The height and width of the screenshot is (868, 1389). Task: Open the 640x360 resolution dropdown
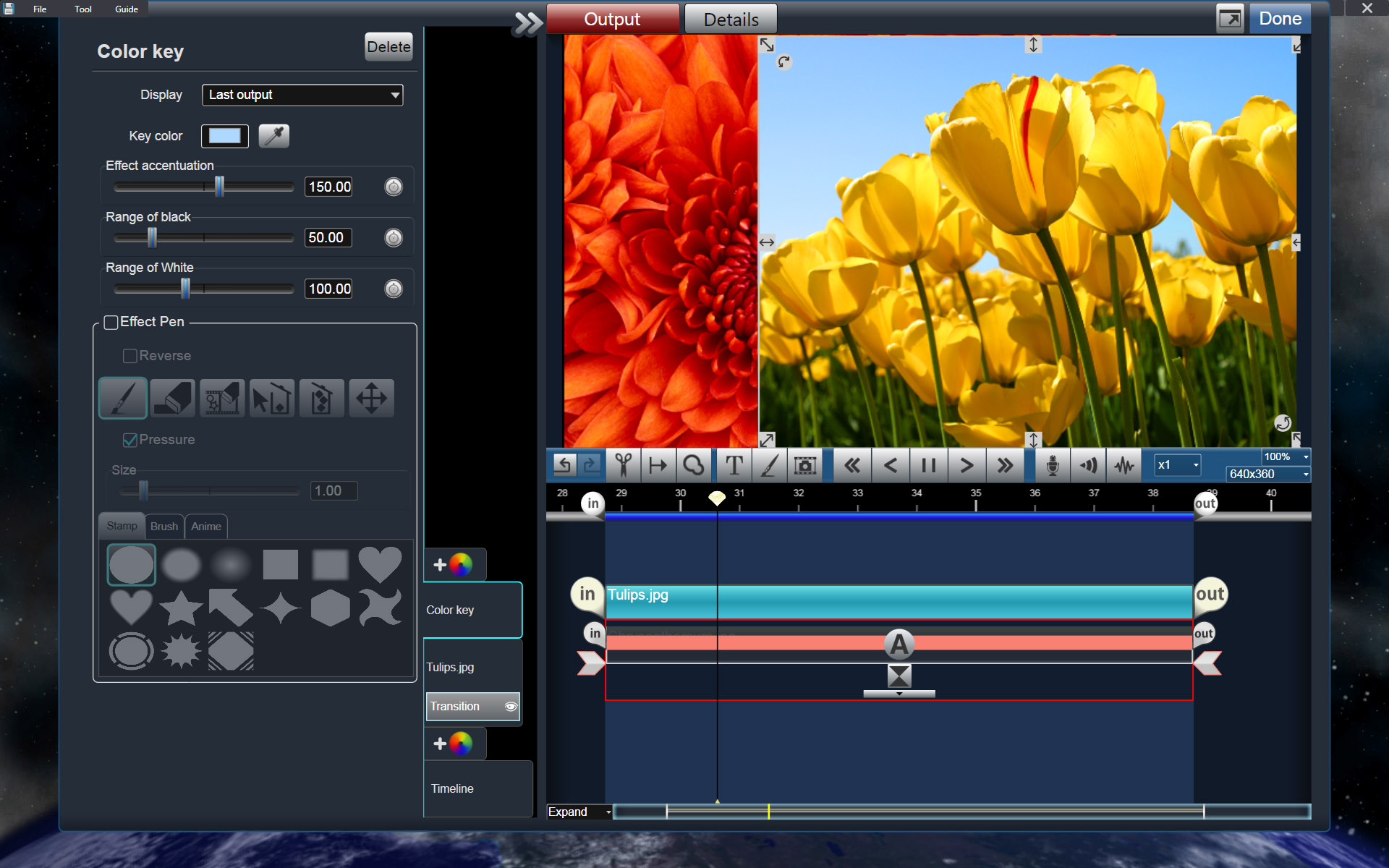1268,475
